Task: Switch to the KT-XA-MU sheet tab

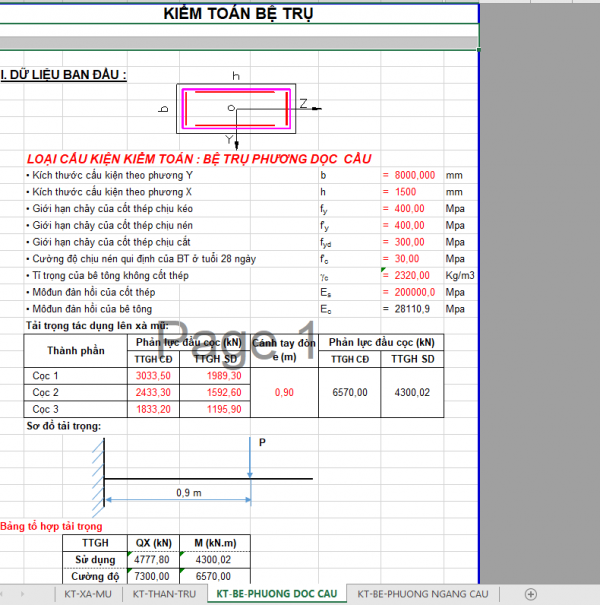Action: point(88,594)
